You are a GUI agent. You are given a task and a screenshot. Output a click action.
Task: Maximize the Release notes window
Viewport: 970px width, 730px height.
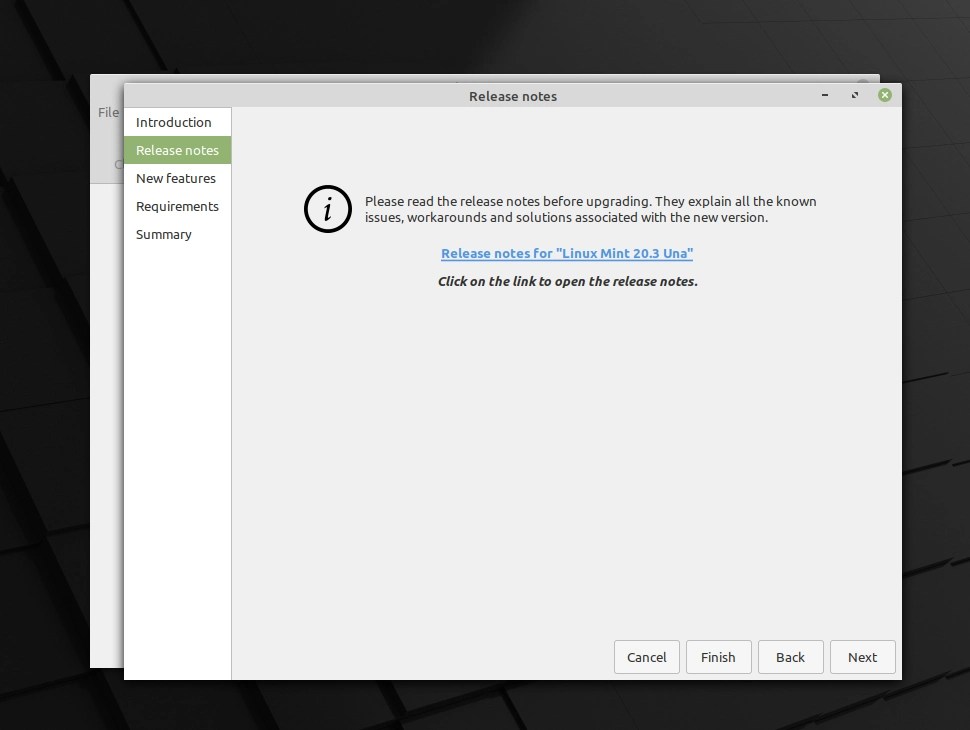click(855, 95)
